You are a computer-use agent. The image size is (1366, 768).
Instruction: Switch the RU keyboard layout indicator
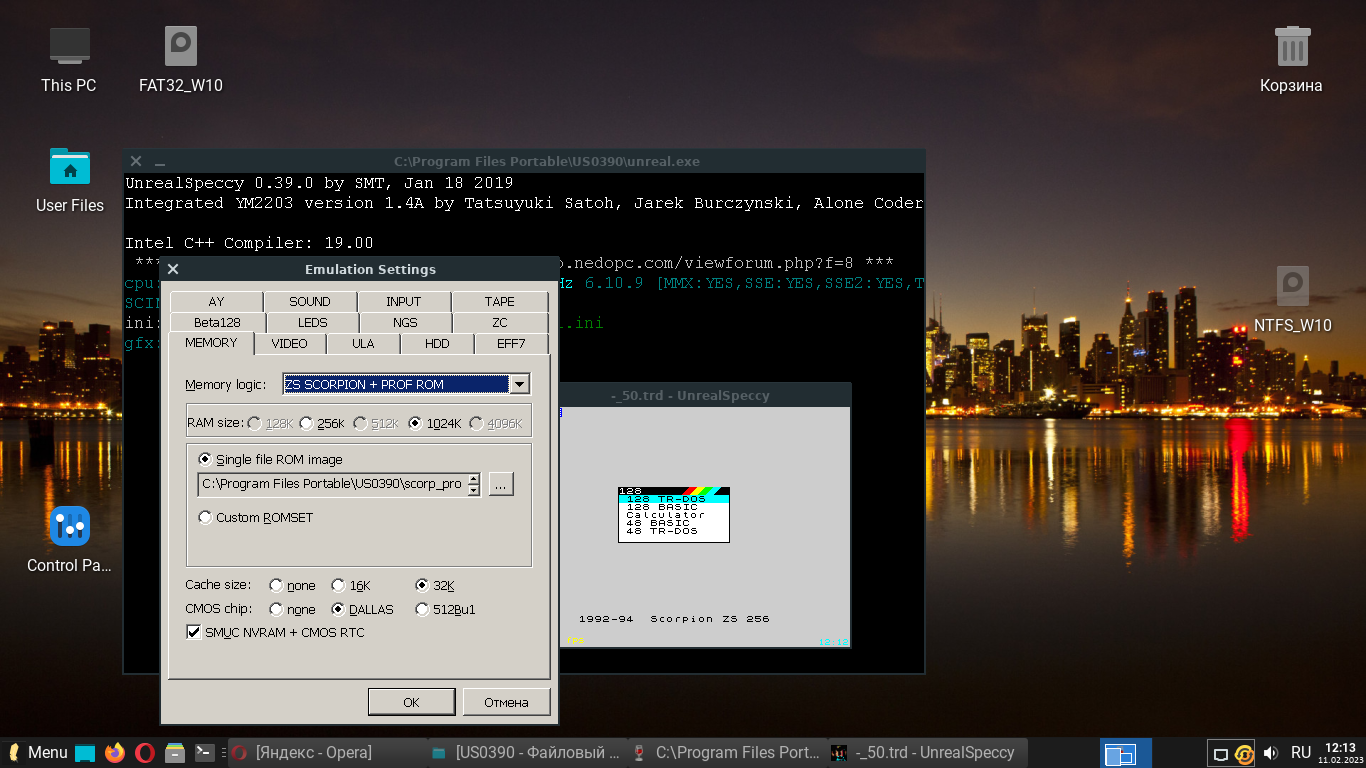(x=1301, y=753)
